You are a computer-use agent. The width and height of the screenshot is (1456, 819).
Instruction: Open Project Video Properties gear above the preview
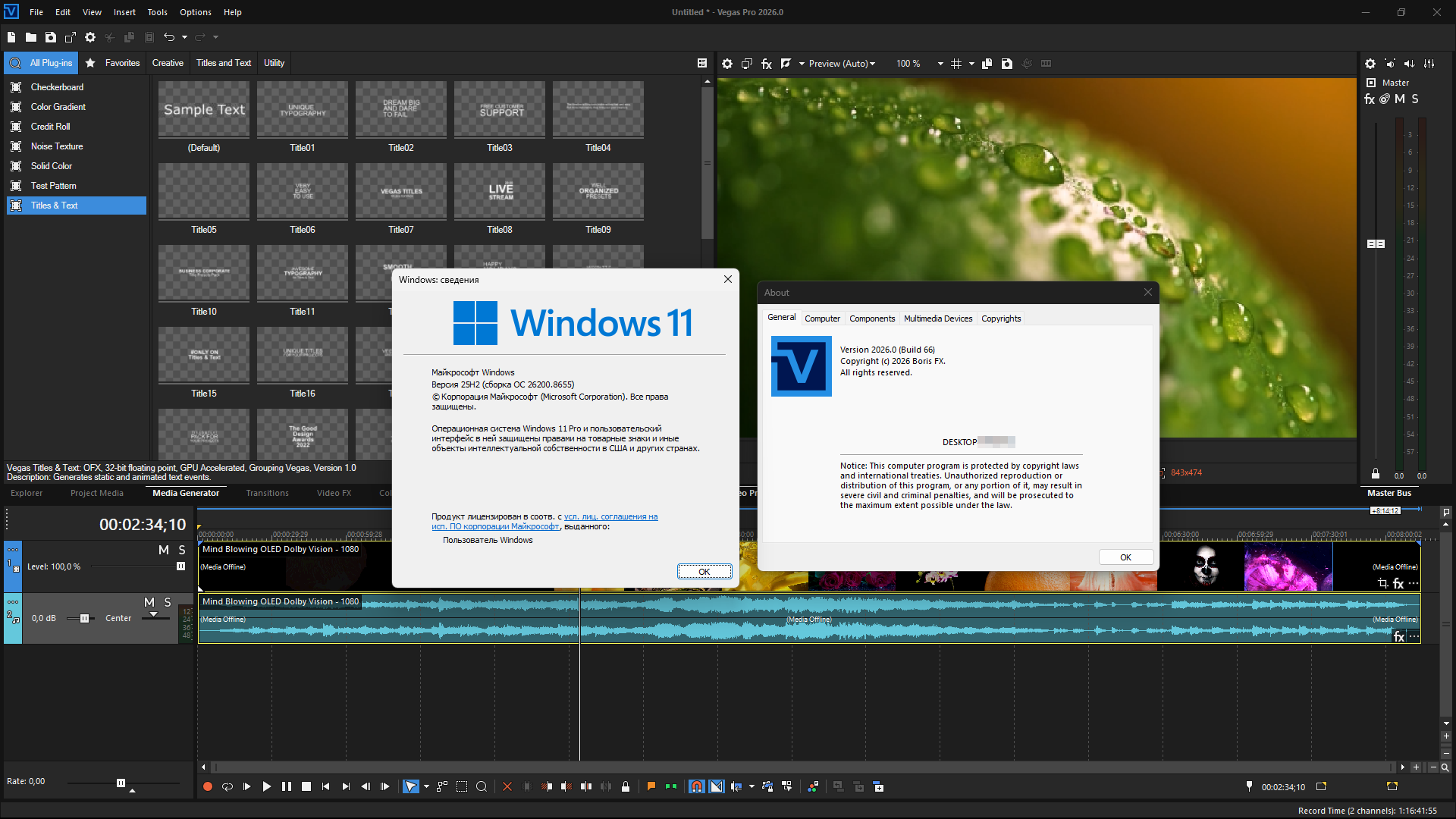pos(727,64)
